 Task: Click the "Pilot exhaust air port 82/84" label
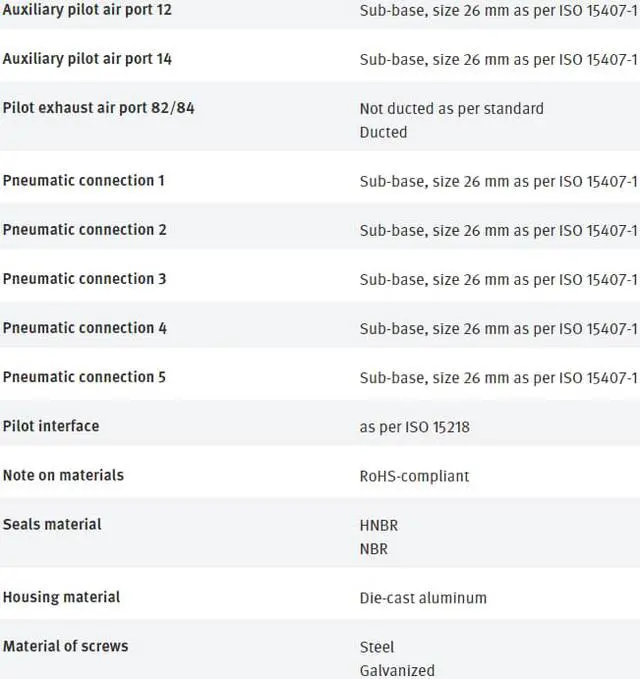coord(98,107)
